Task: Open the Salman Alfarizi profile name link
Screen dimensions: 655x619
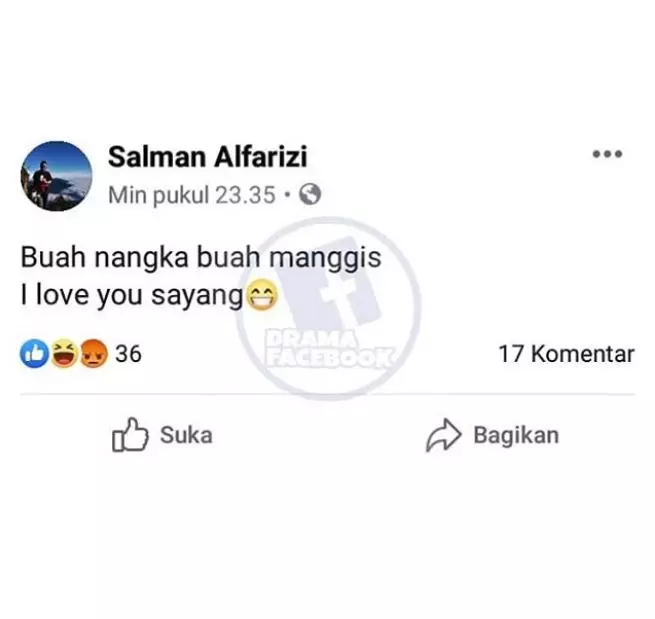Action: 208,157
